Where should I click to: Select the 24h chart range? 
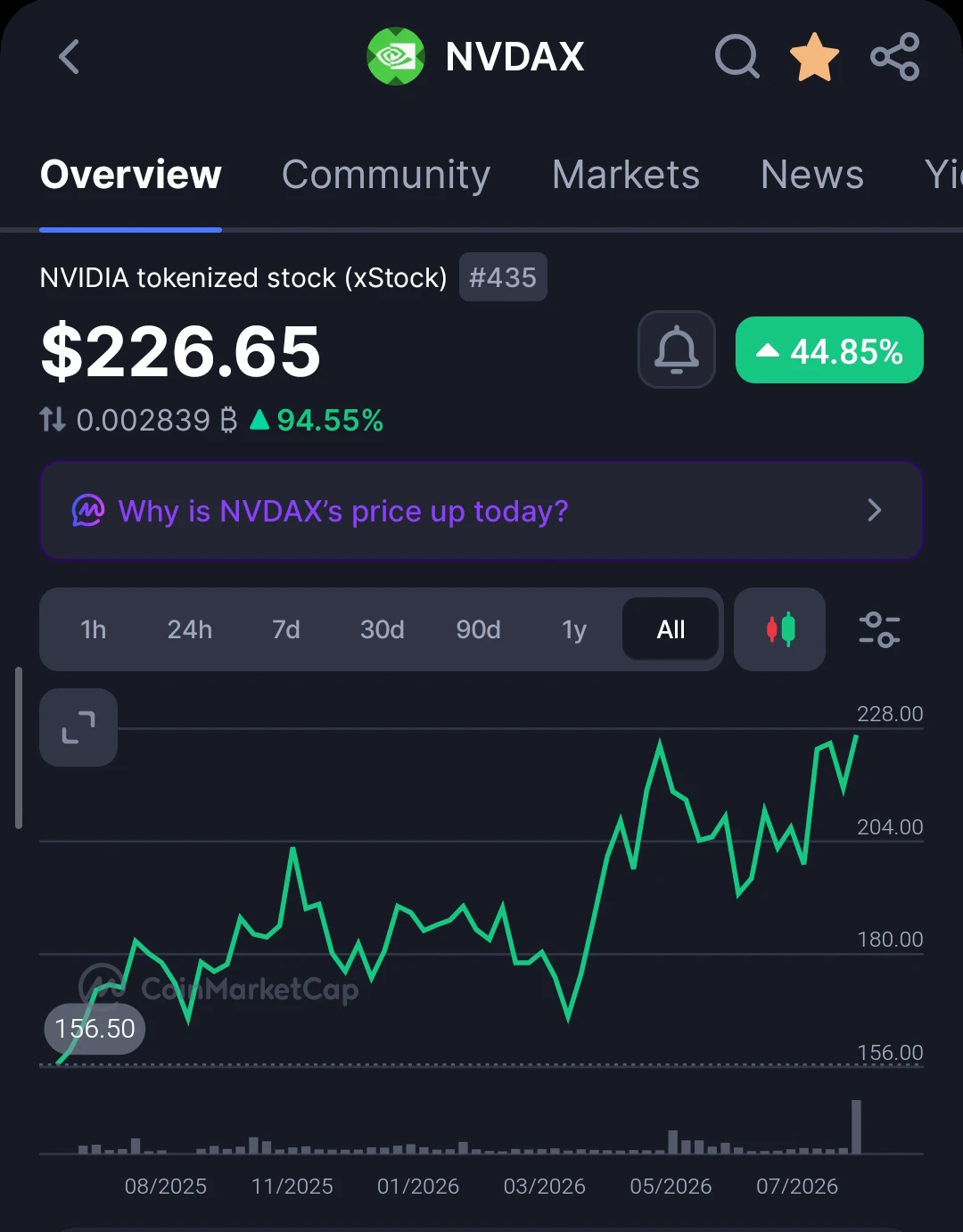(190, 630)
